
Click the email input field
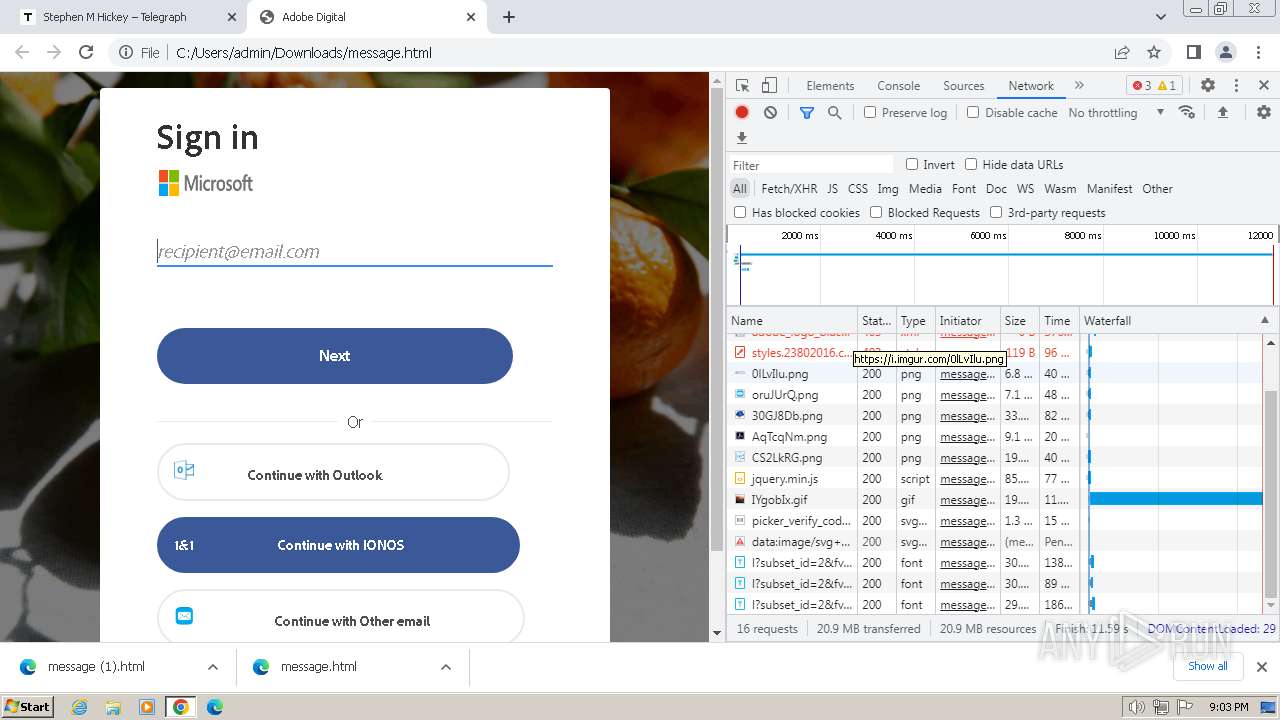click(x=355, y=252)
